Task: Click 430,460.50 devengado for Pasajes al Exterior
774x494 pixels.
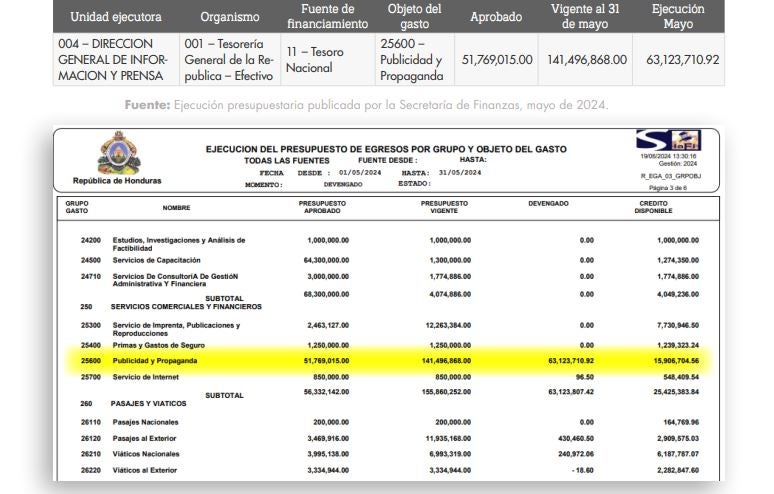Action: pyautogui.click(x=576, y=438)
